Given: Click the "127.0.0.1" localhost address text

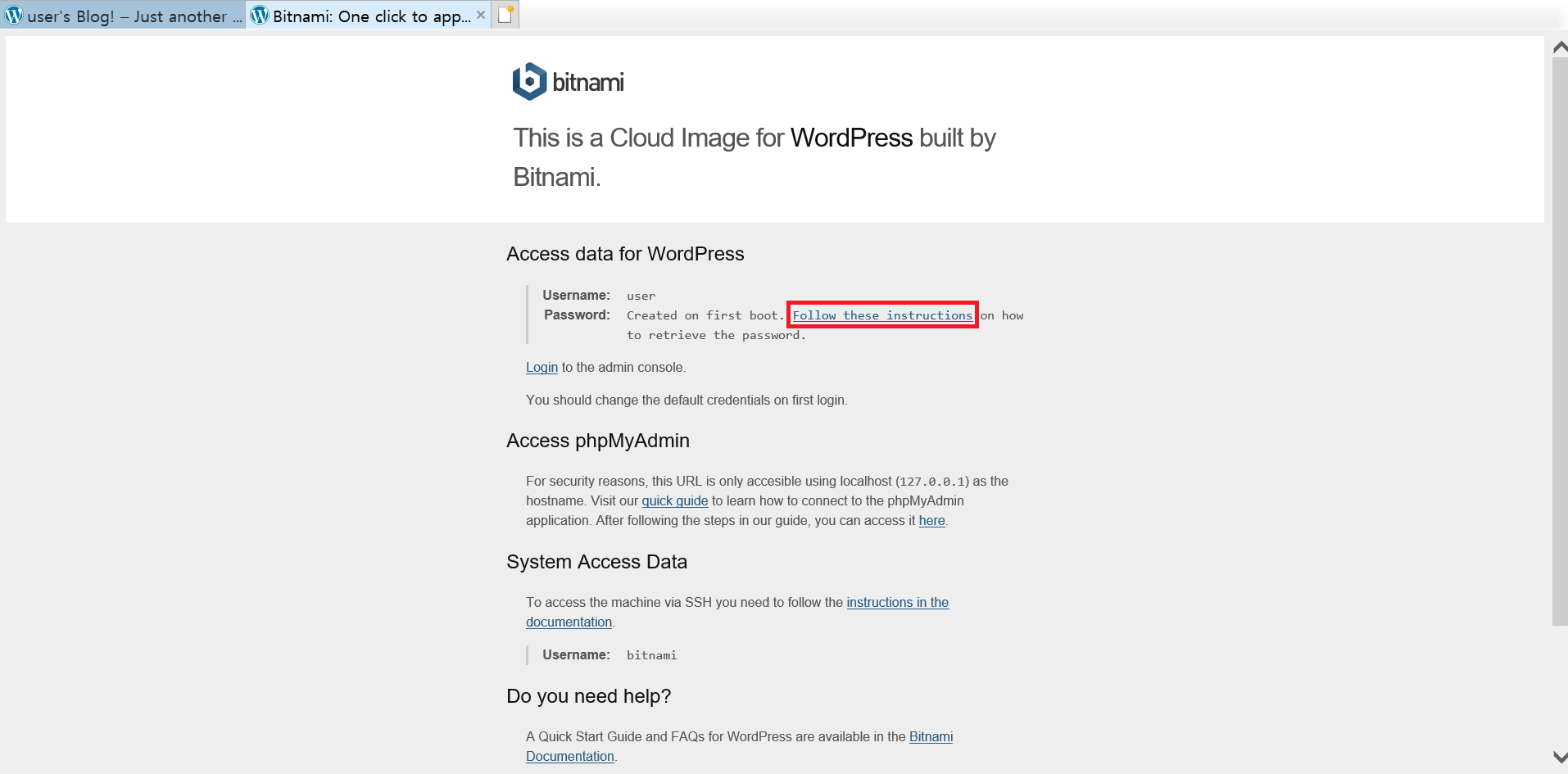Looking at the screenshot, I should point(932,482).
